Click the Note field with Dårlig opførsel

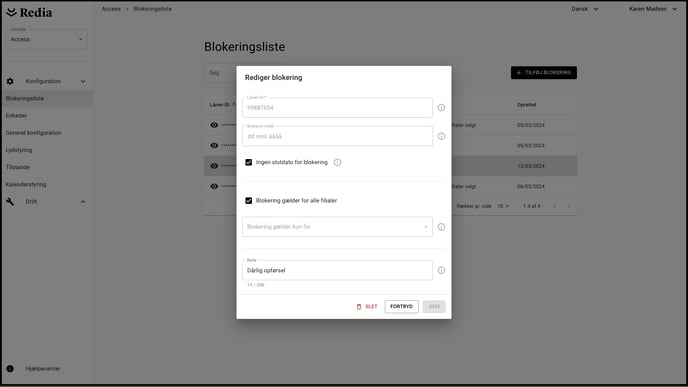click(337, 270)
